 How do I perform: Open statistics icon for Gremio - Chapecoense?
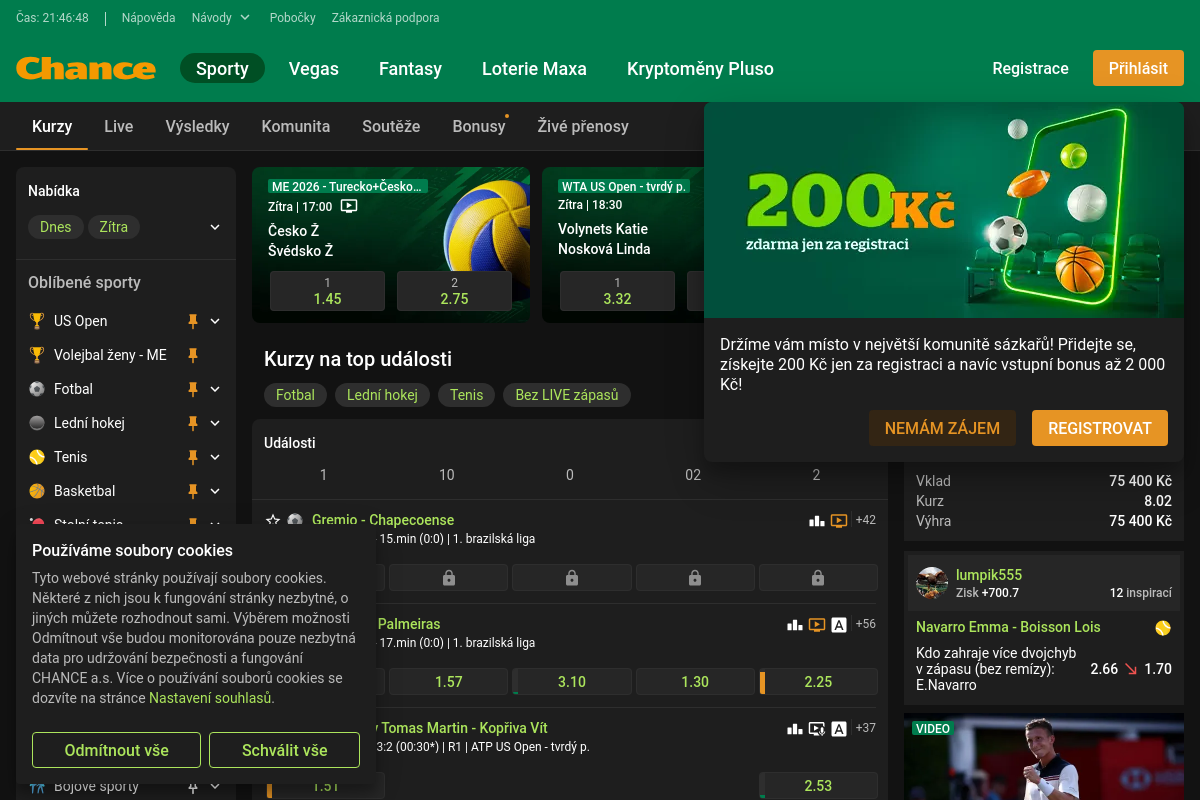(816, 520)
